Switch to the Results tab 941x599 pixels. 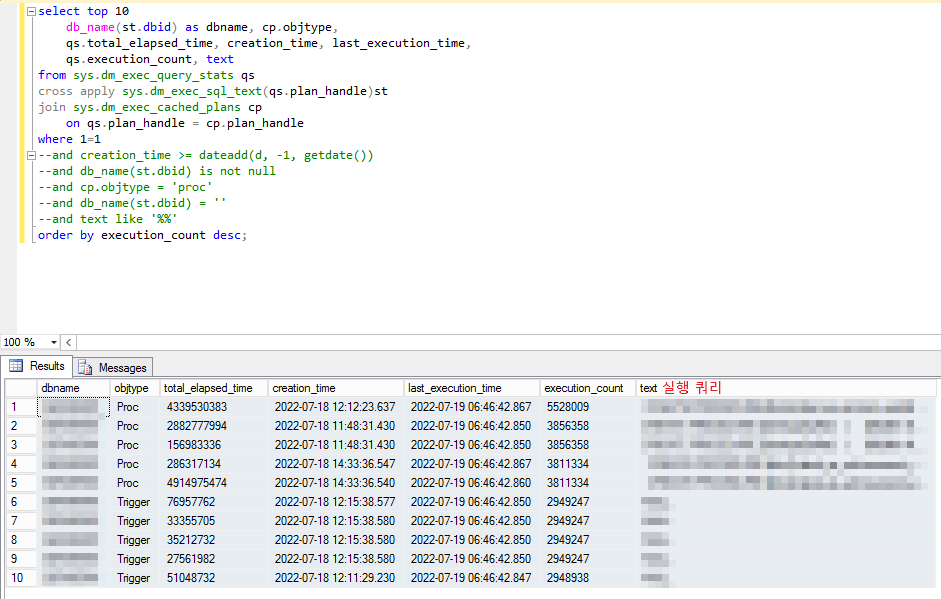(x=37, y=366)
